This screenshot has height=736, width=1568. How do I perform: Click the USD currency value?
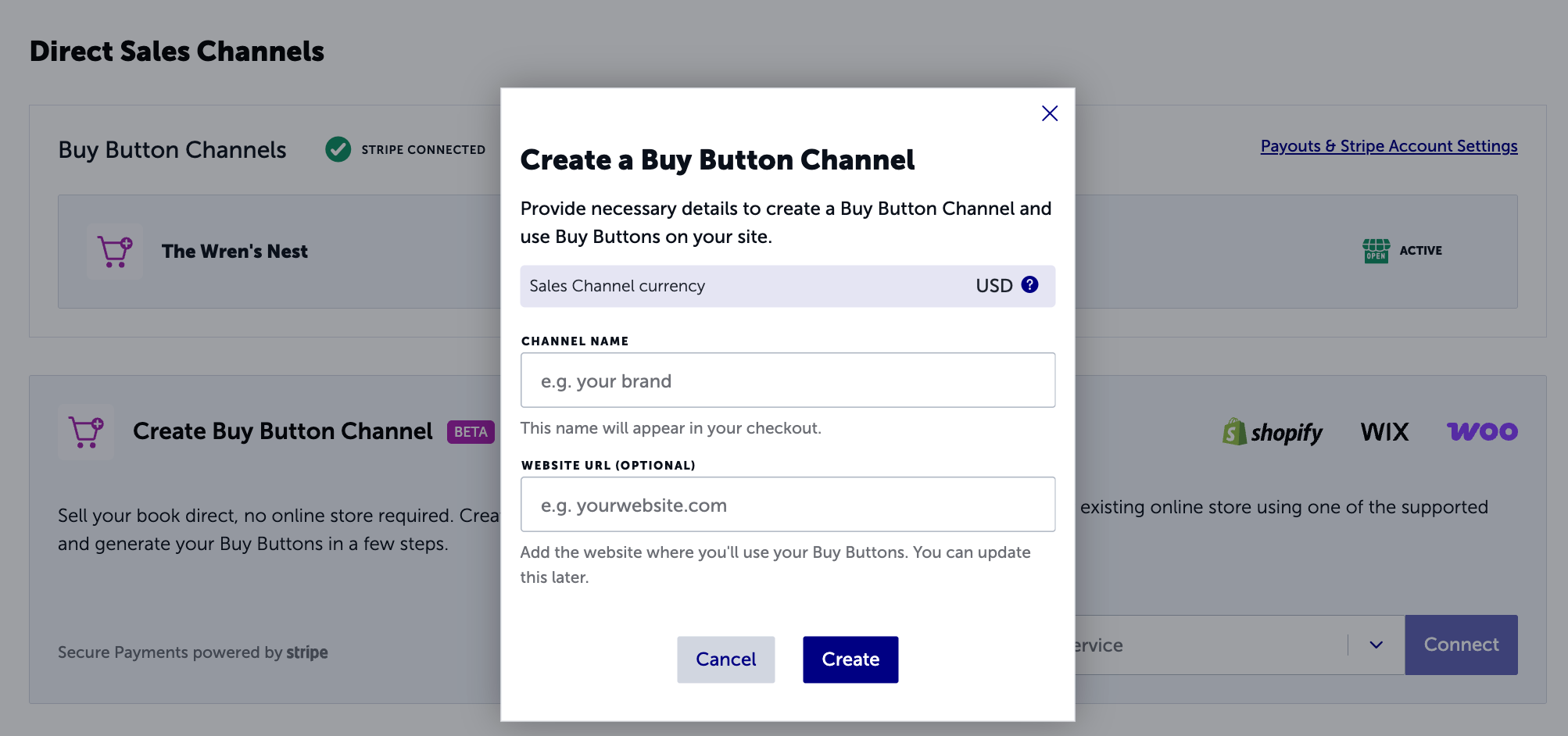(993, 286)
